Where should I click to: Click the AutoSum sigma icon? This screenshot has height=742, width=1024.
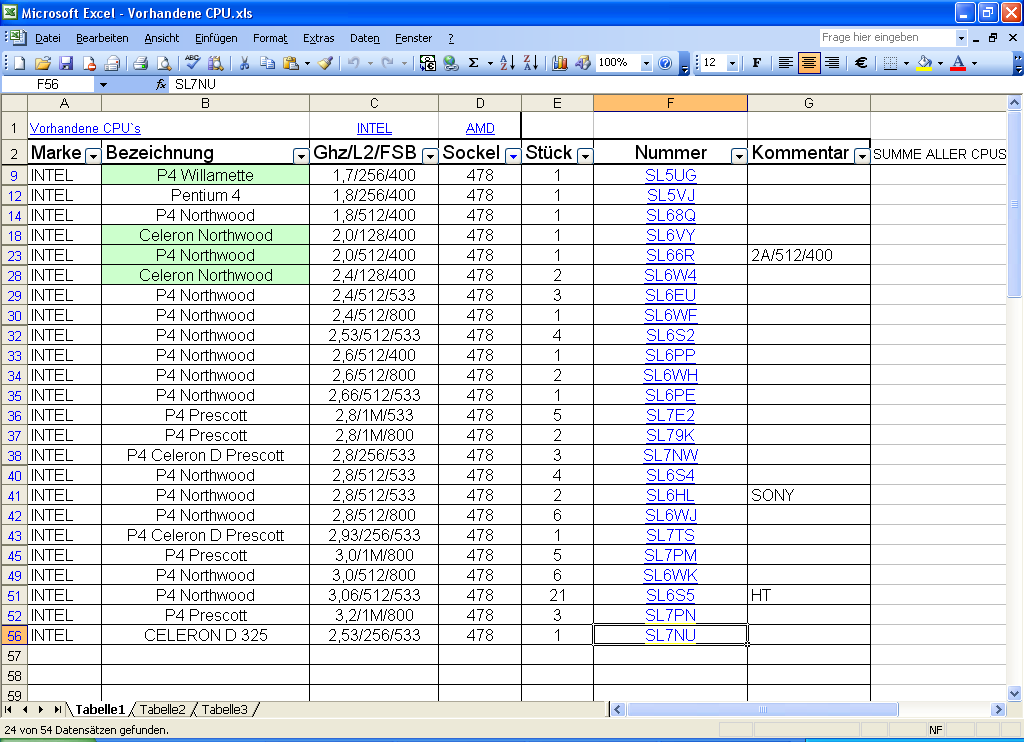474,63
